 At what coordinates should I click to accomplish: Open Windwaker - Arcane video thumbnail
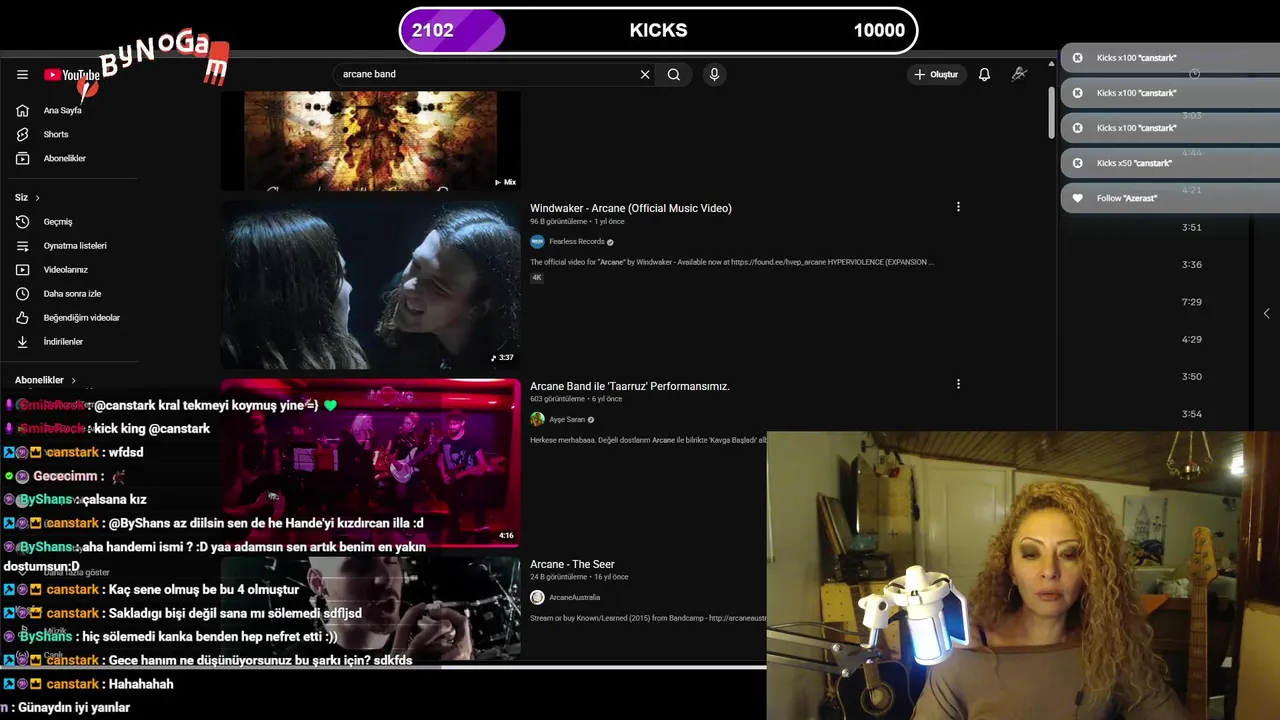click(370, 284)
